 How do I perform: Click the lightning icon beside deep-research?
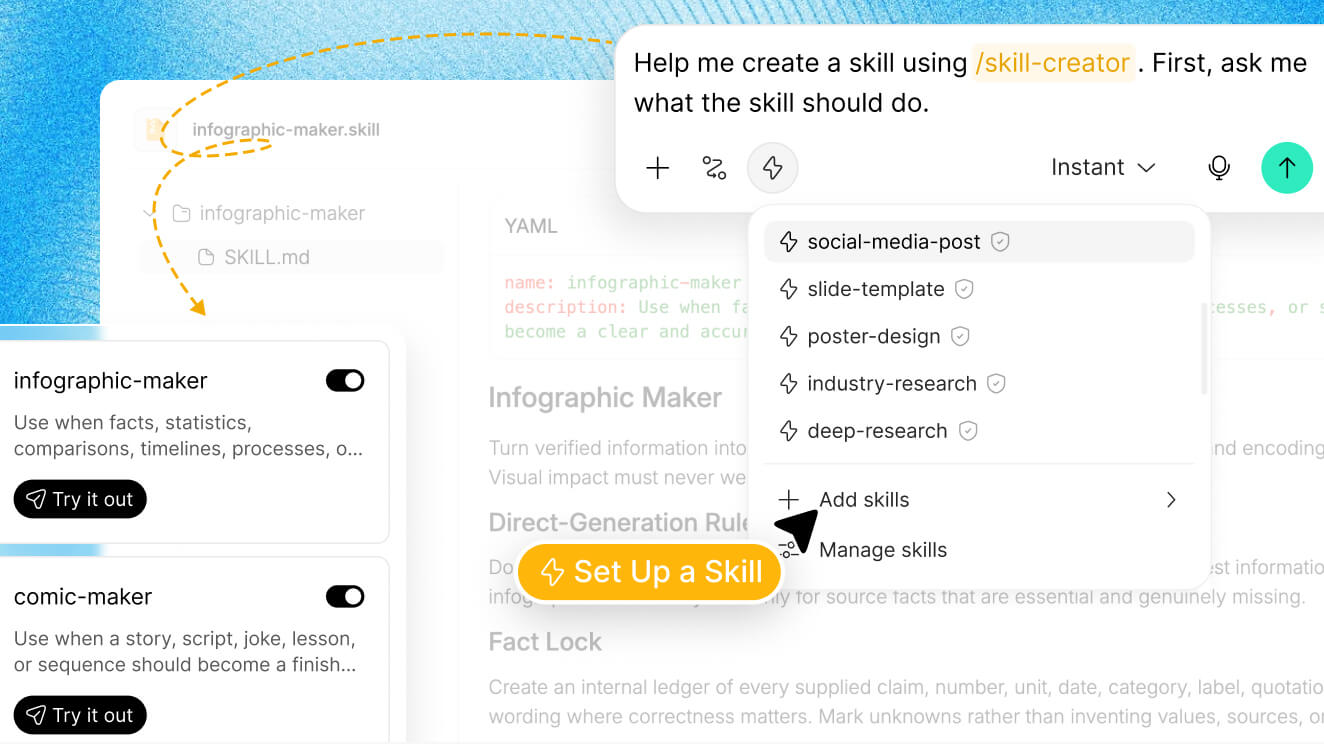tap(788, 431)
